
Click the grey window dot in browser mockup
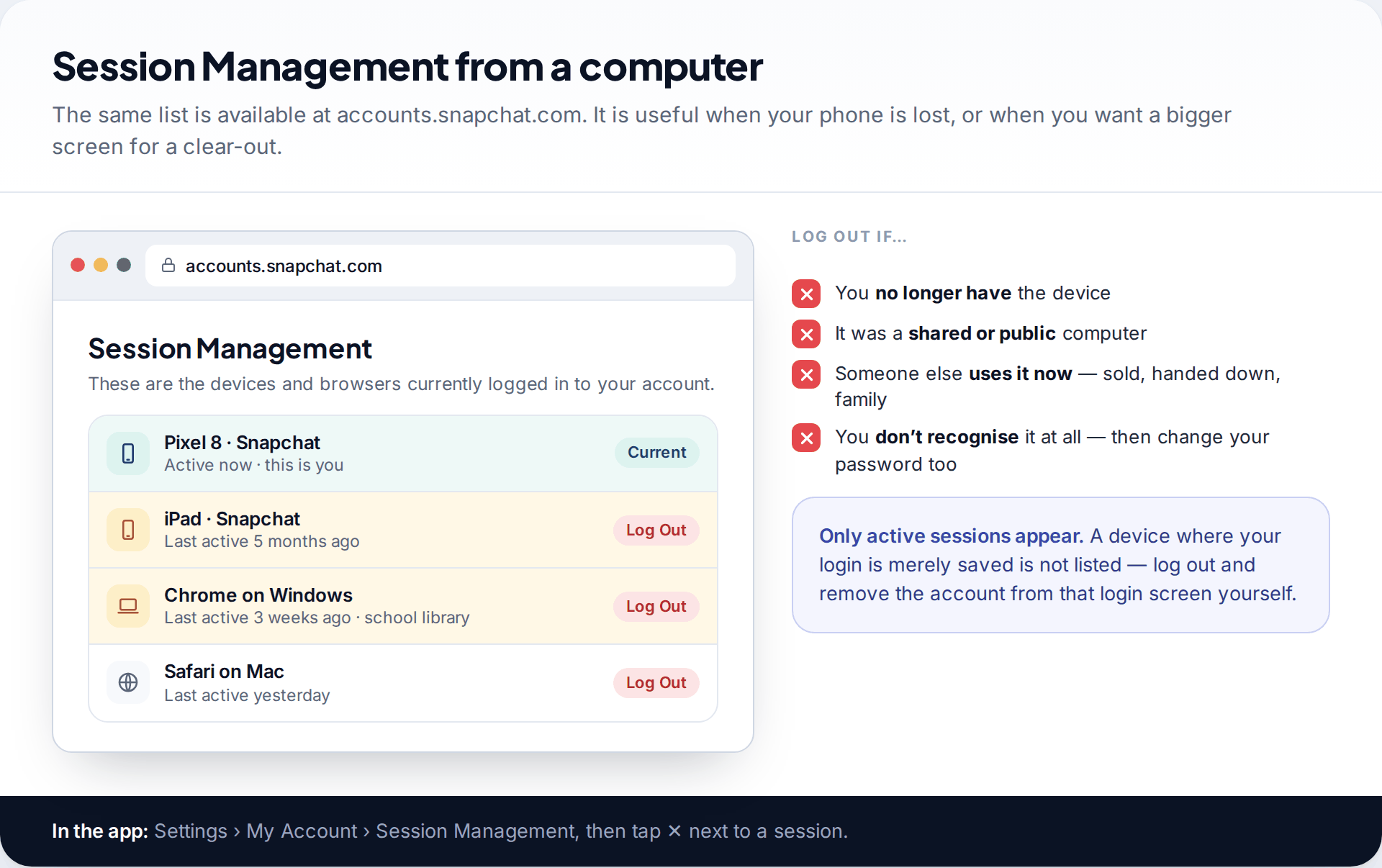124,265
